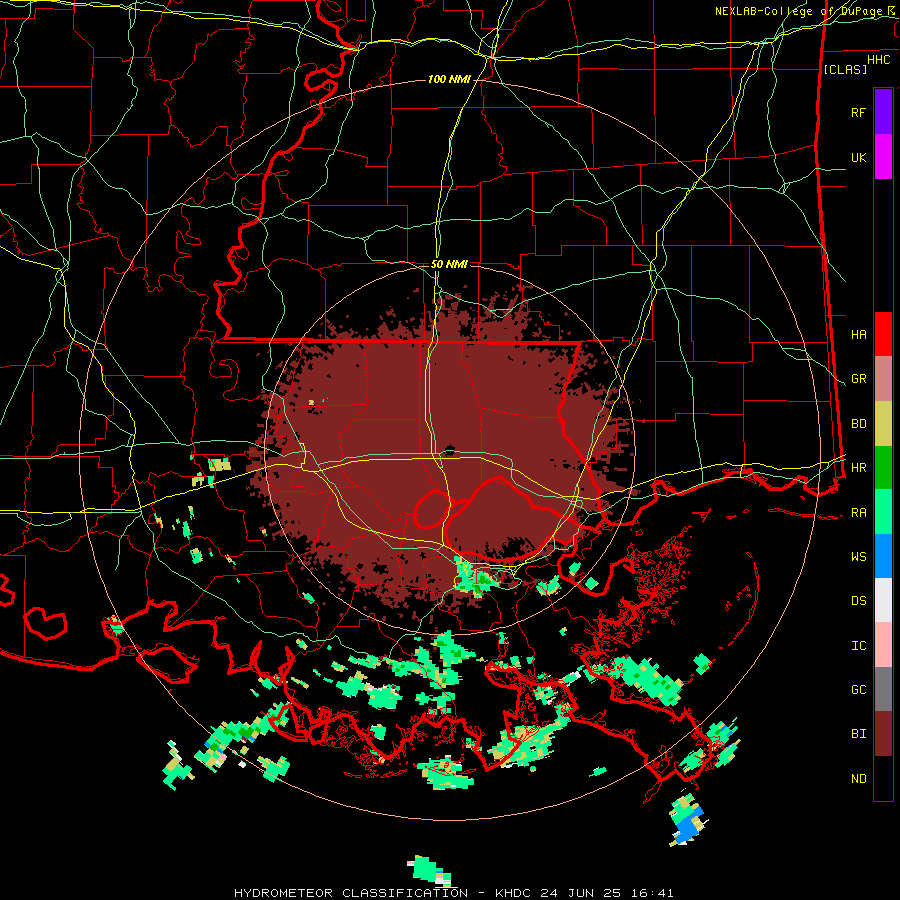Screen dimensions: 900x900
Task: Click the RF purple legend color block
Action: coord(883,112)
